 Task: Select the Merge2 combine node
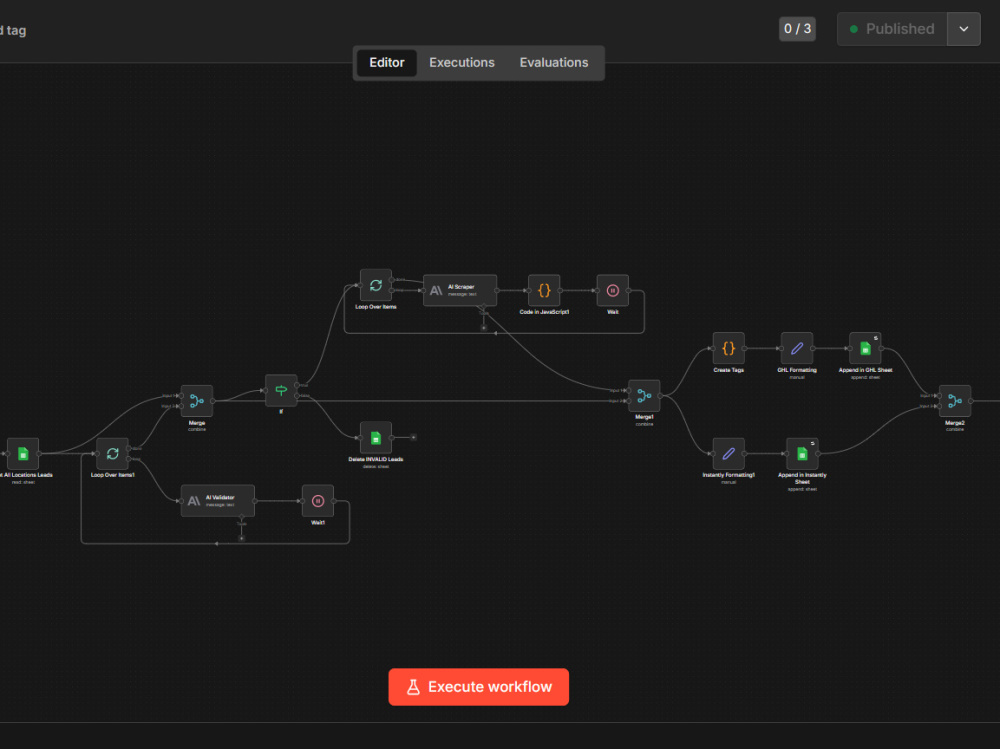(955, 401)
